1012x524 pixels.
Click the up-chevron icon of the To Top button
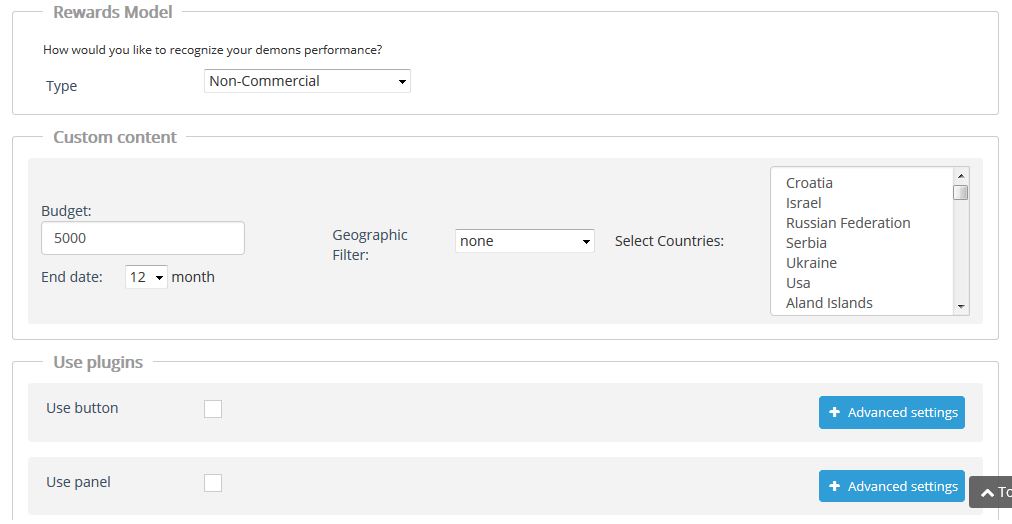click(987, 494)
